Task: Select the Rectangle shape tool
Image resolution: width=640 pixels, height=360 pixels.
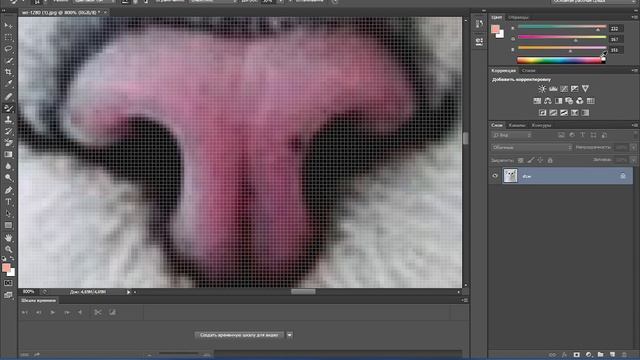Action: pos(8,225)
